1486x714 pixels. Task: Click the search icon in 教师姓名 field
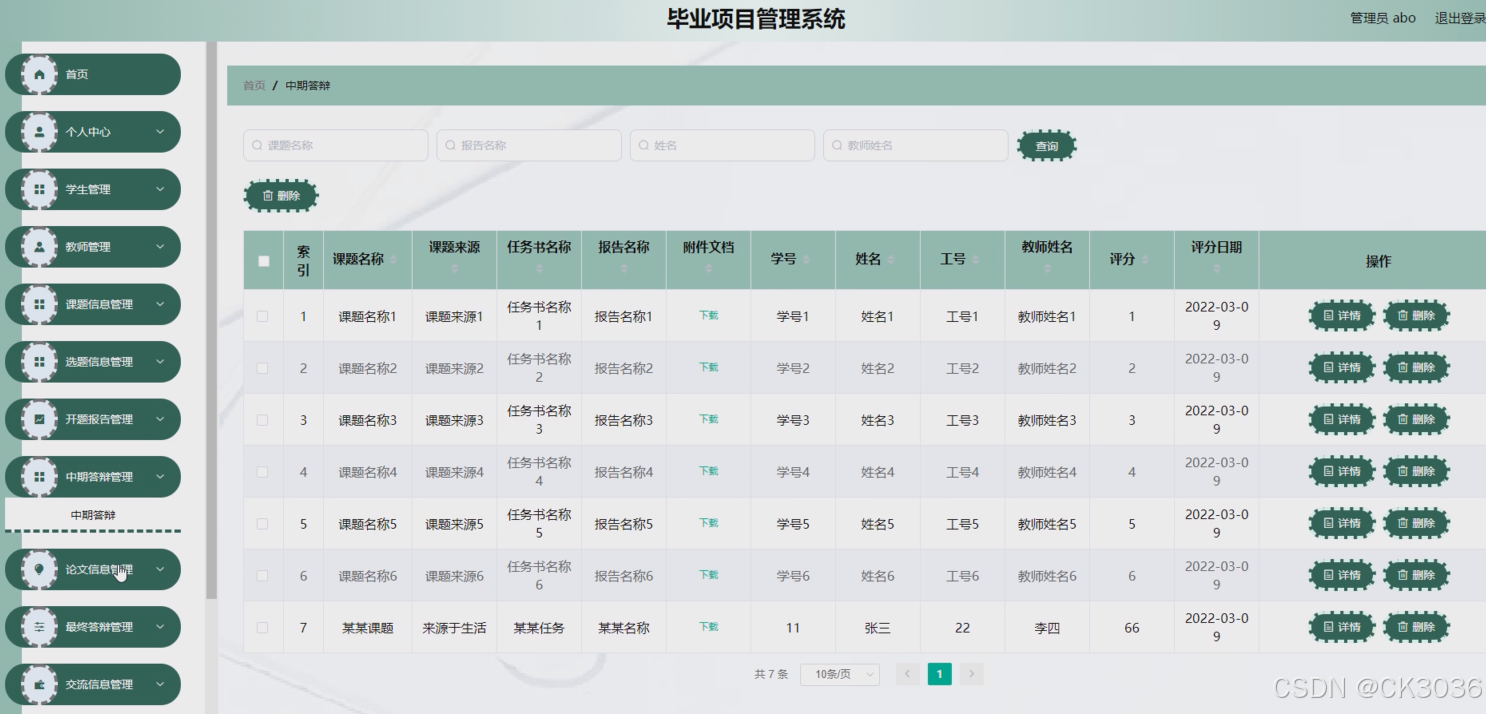pyautogui.click(x=837, y=145)
